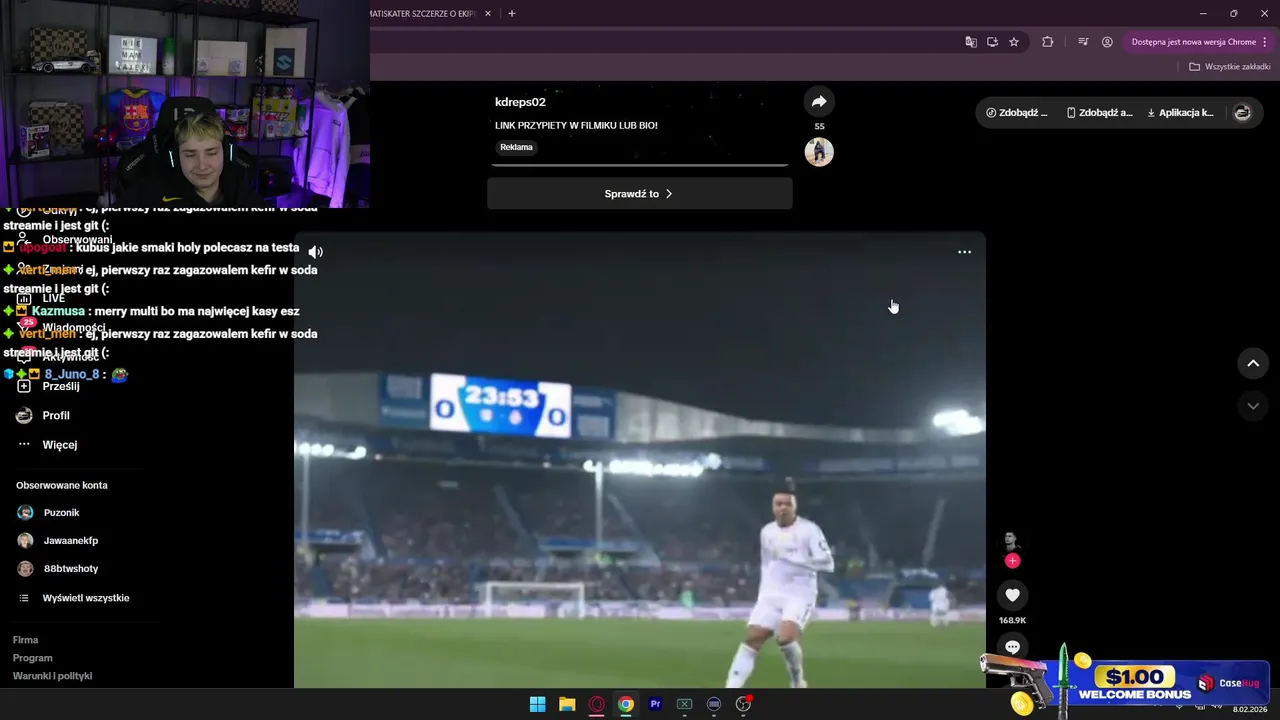Expand the Firma footer section

pyautogui.click(x=25, y=640)
